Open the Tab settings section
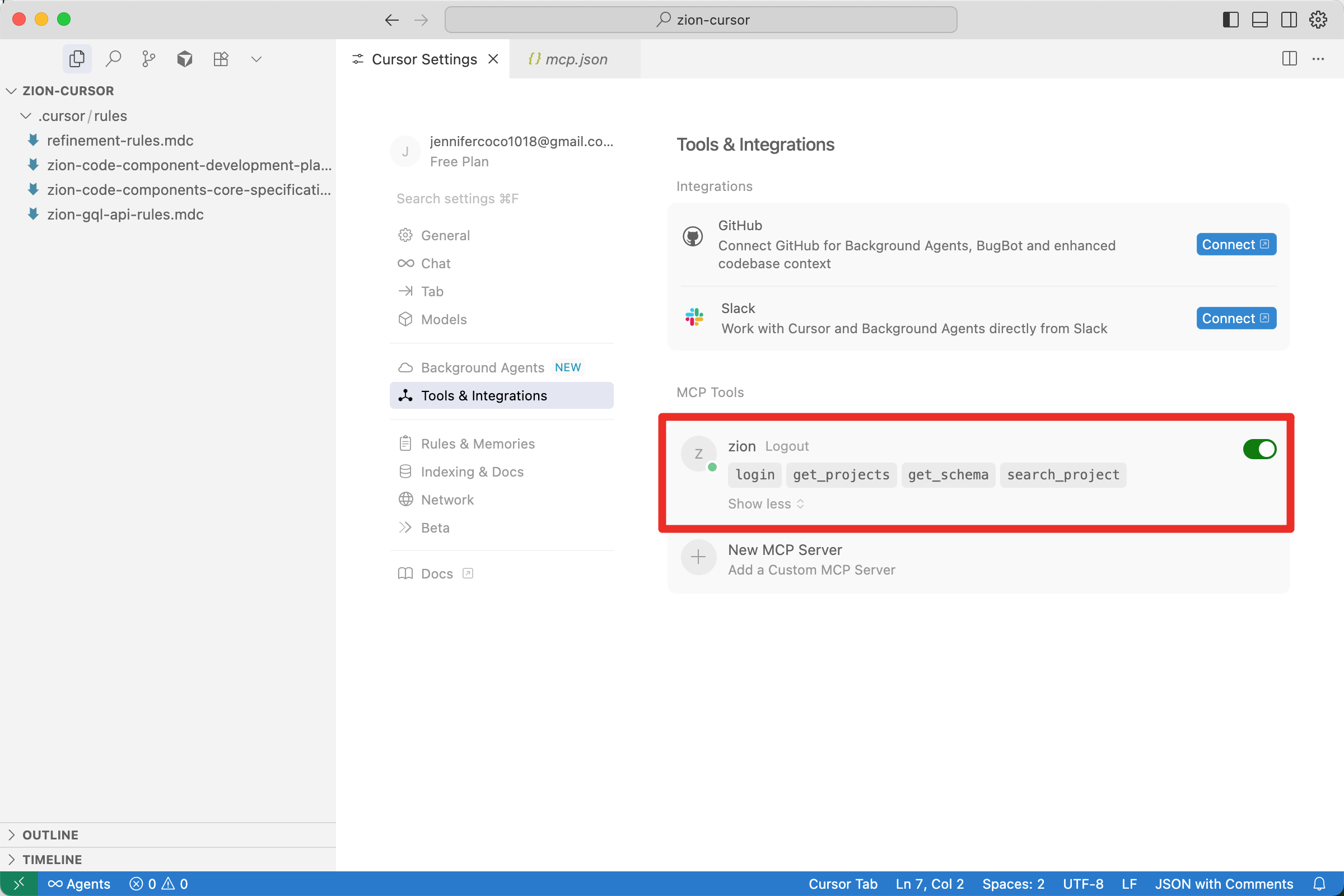The width and height of the screenshot is (1344, 896). (x=502, y=291)
